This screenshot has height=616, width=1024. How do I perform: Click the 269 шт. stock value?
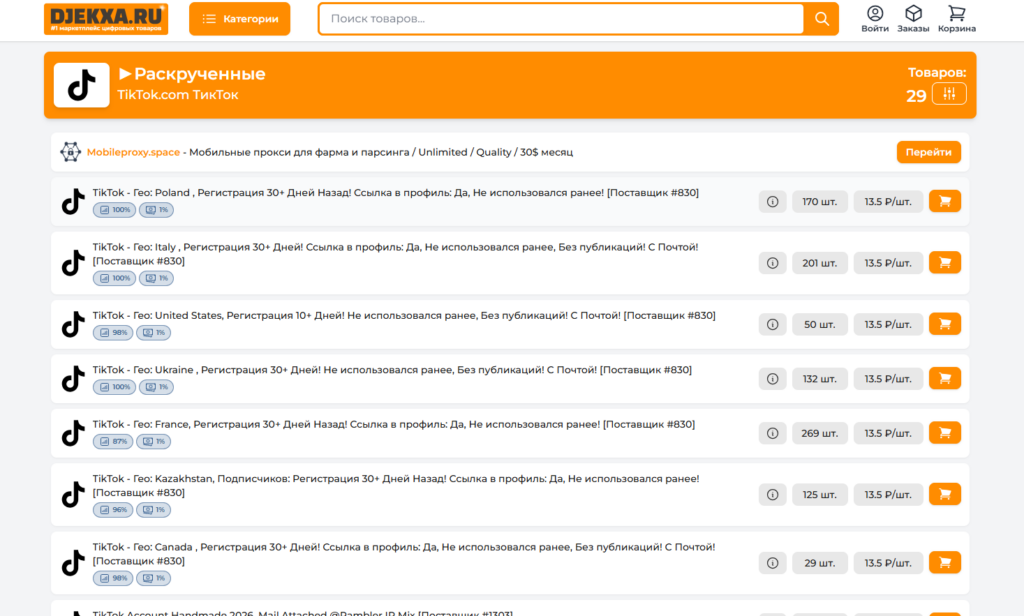click(x=820, y=433)
